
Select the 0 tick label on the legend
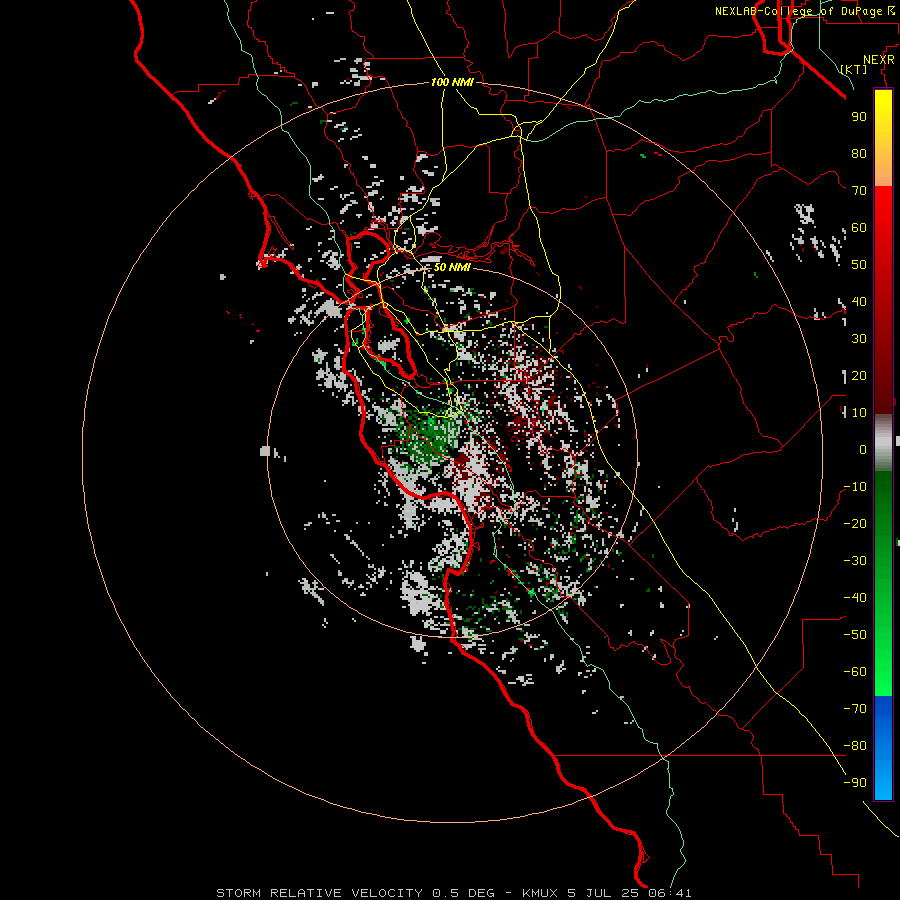tap(863, 449)
